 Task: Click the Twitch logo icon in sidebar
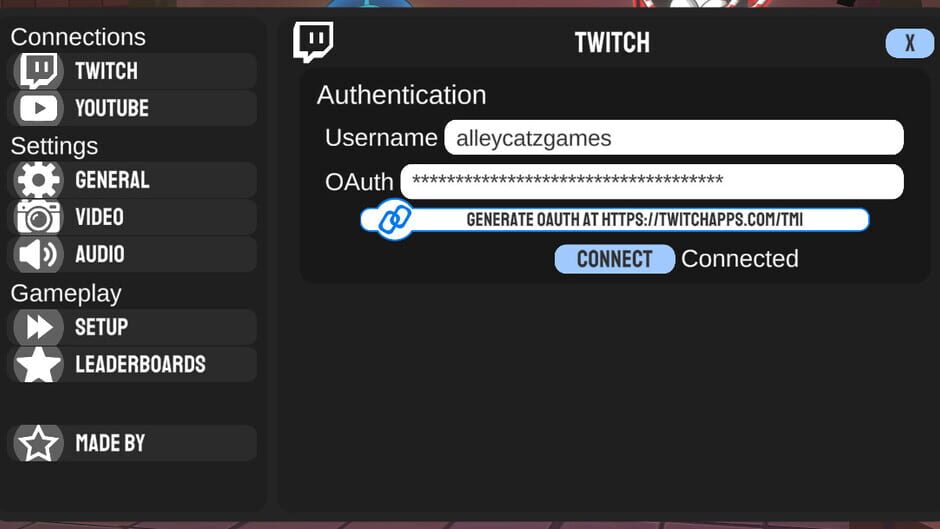click(38, 71)
